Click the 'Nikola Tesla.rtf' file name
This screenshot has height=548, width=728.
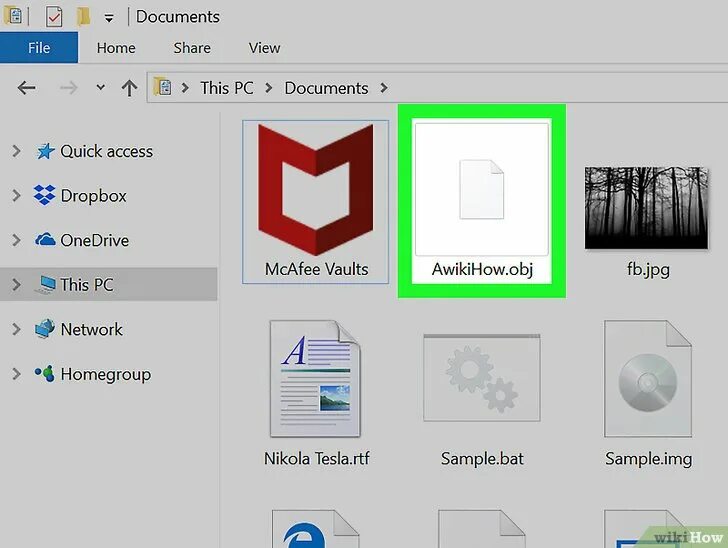[x=317, y=459]
